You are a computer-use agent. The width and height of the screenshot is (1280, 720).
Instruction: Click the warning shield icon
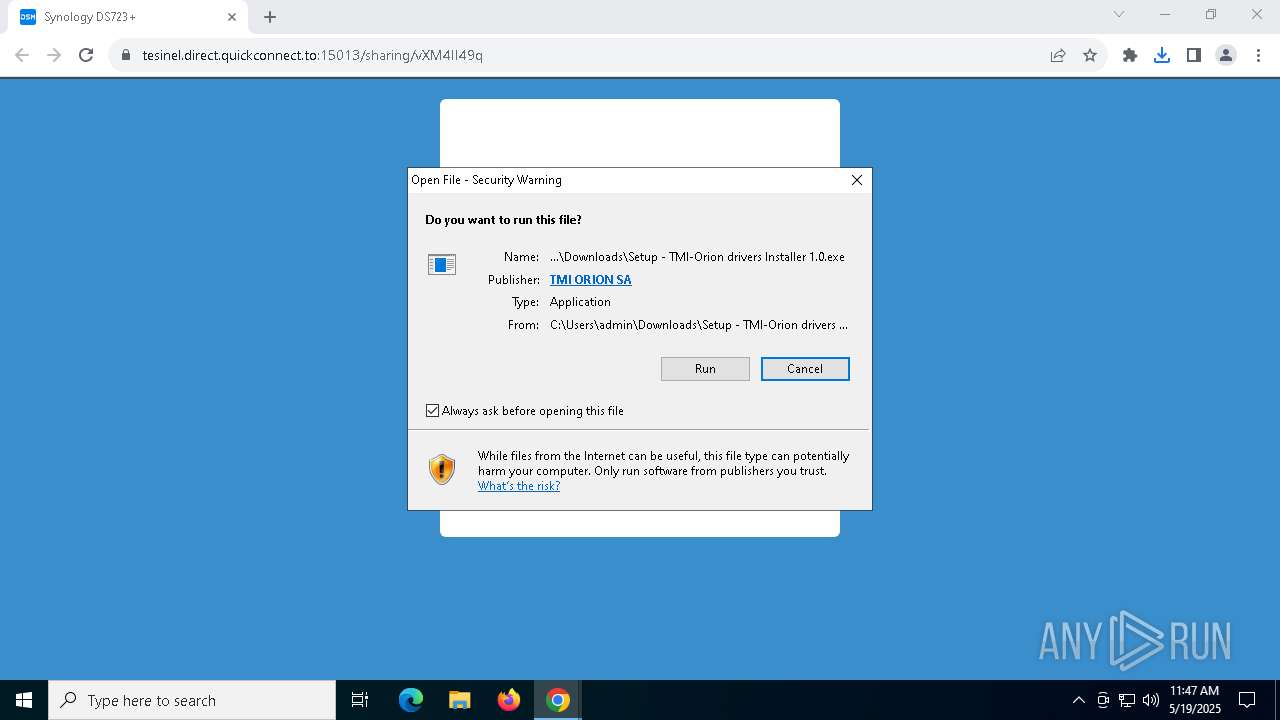tap(442, 469)
